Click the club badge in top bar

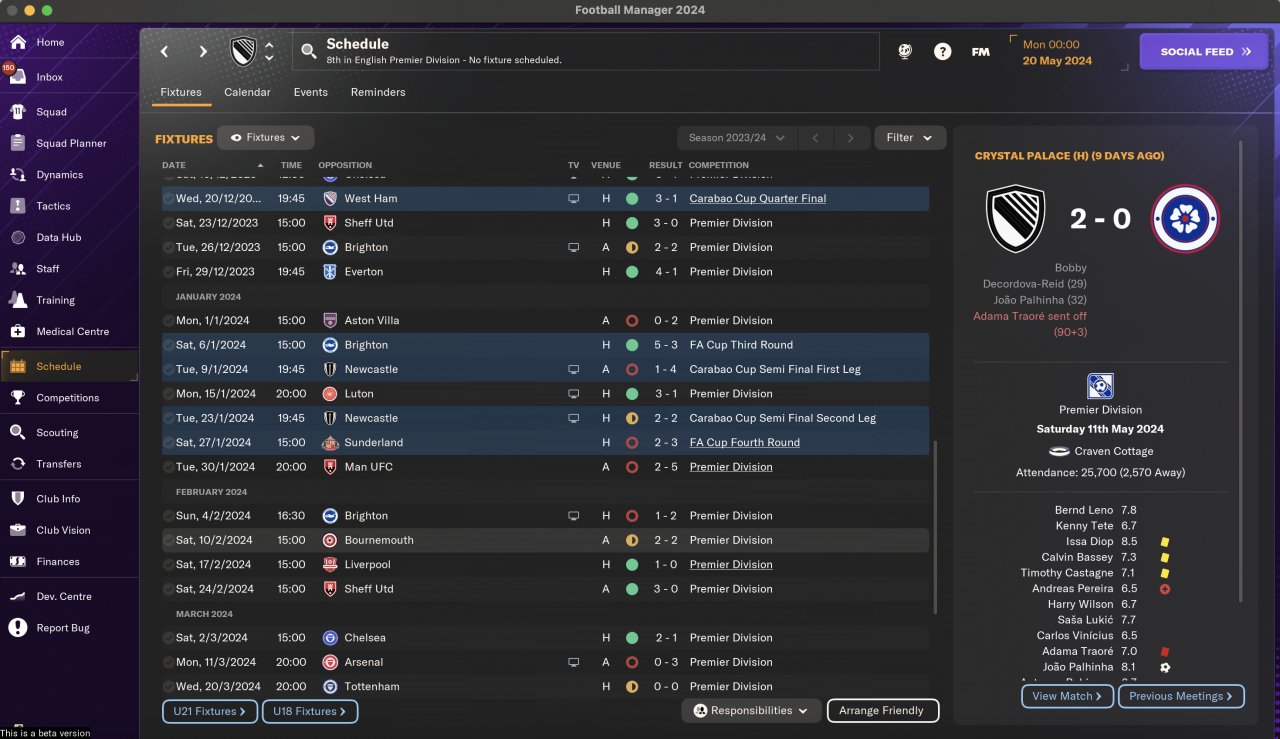pyautogui.click(x=243, y=52)
